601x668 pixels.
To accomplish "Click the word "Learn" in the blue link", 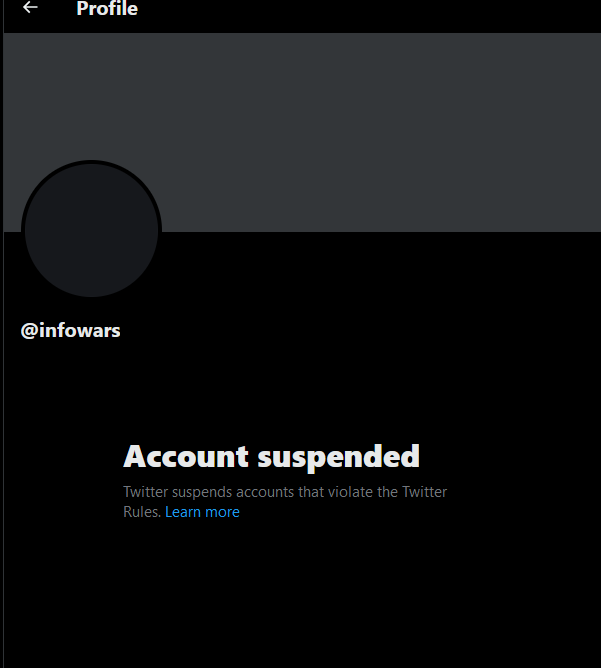I will click(x=183, y=512).
